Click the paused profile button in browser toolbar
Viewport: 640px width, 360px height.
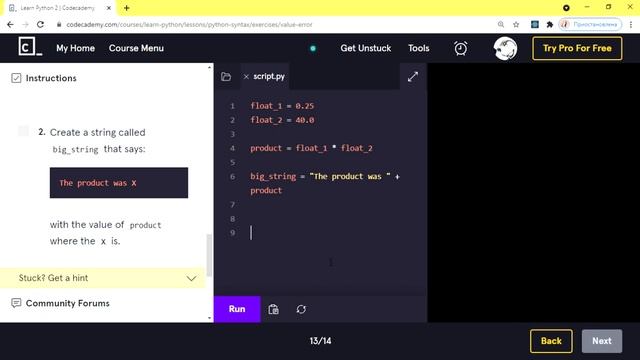590,24
